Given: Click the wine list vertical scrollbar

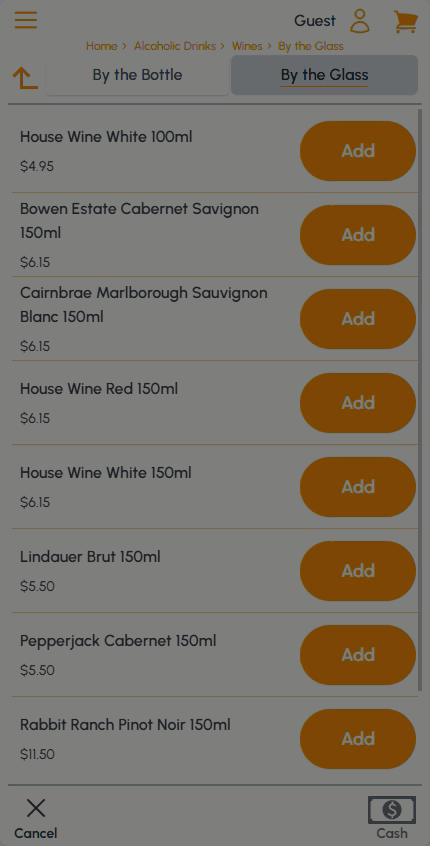Looking at the screenshot, I should pyautogui.click(x=421, y=399).
